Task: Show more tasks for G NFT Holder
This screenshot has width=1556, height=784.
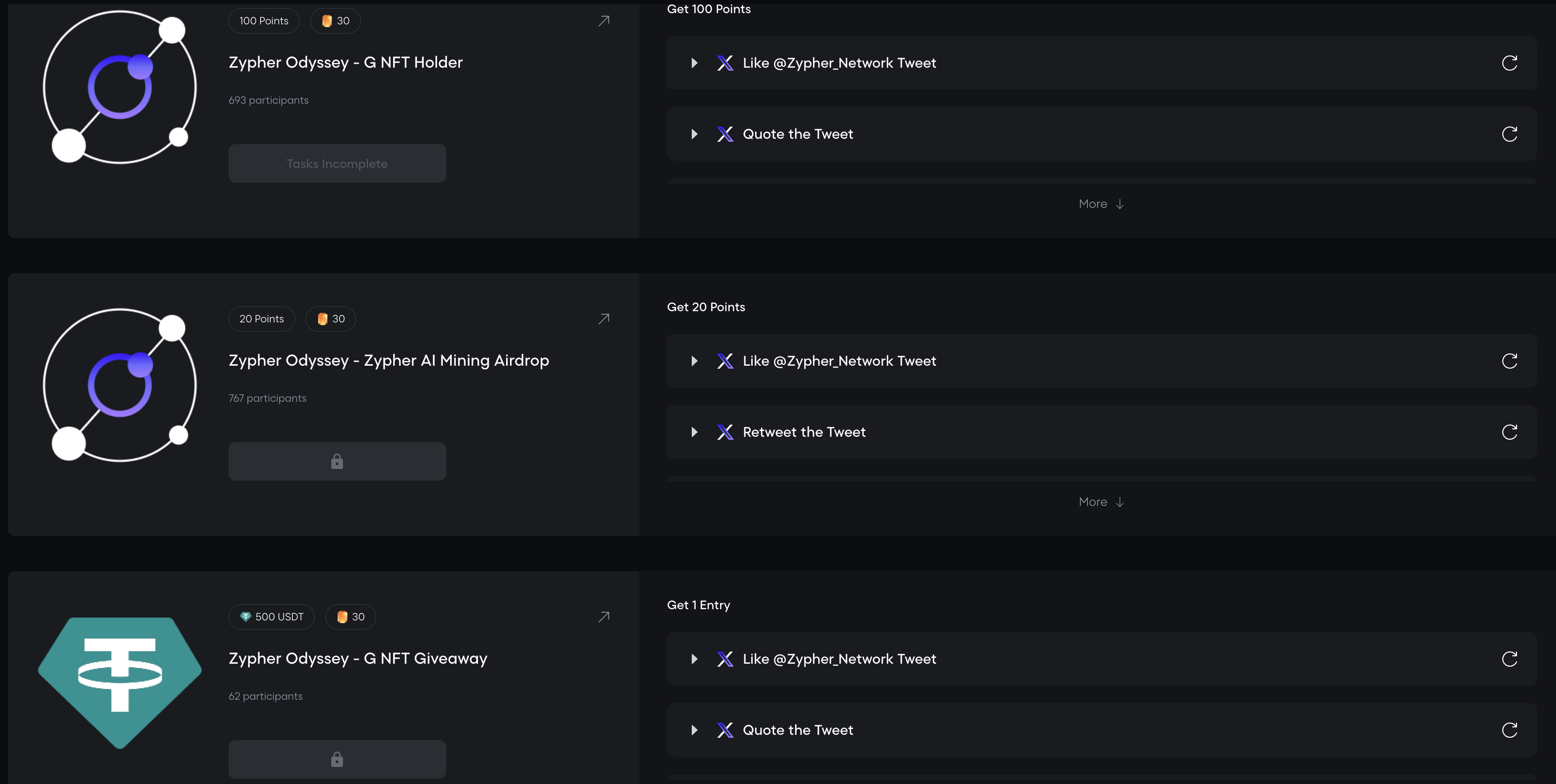Action: pos(1101,204)
